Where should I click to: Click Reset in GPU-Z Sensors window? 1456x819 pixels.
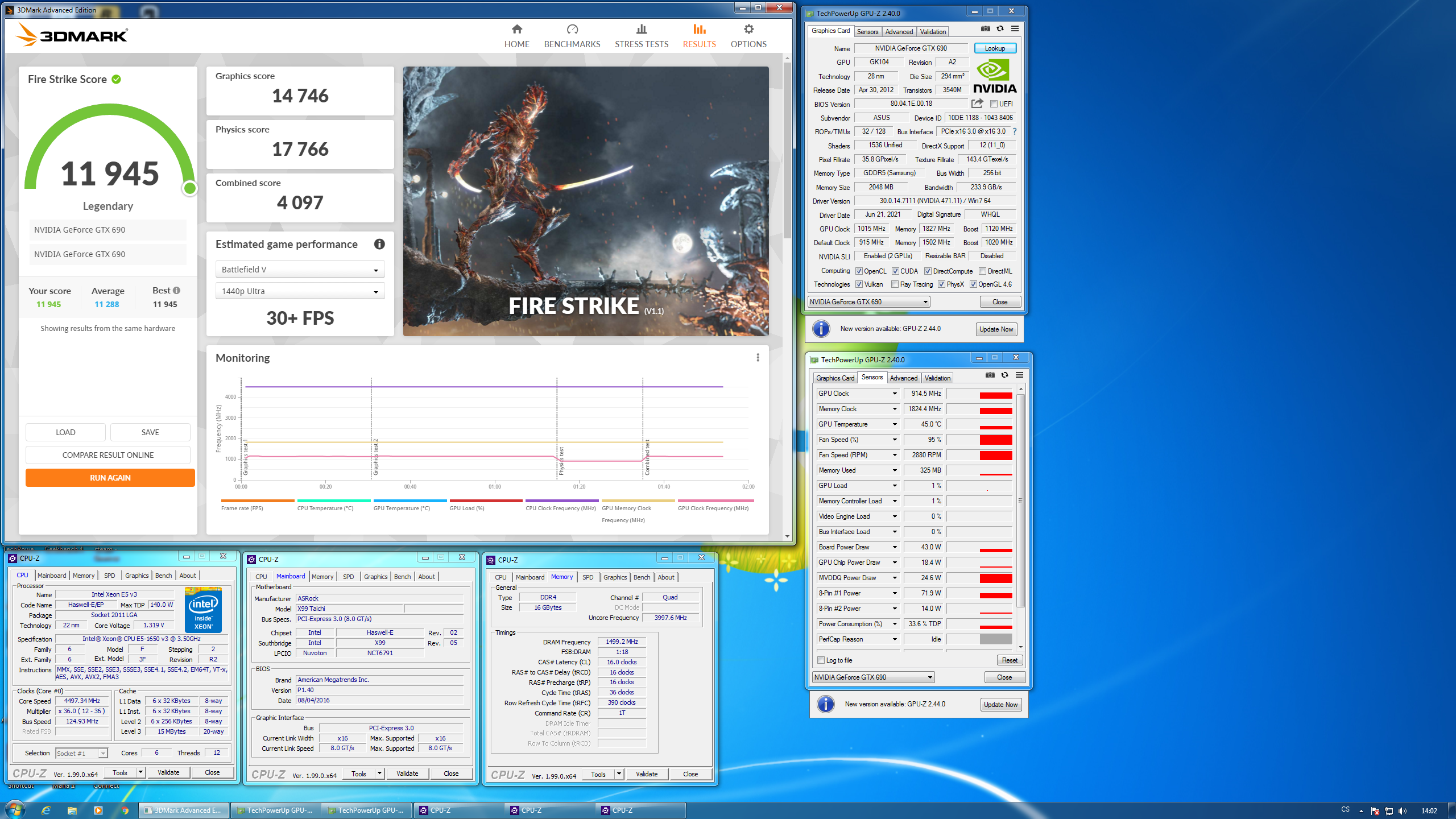tap(1010, 660)
